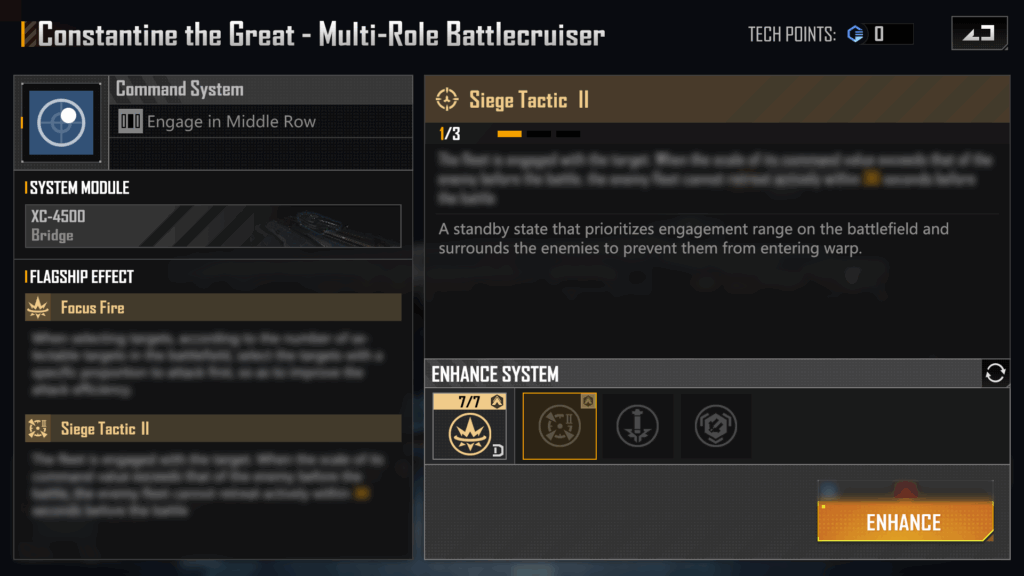Image resolution: width=1024 pixels, height=576 pixels.
Task: Select the Command System target icon
Action: [61, 122]
